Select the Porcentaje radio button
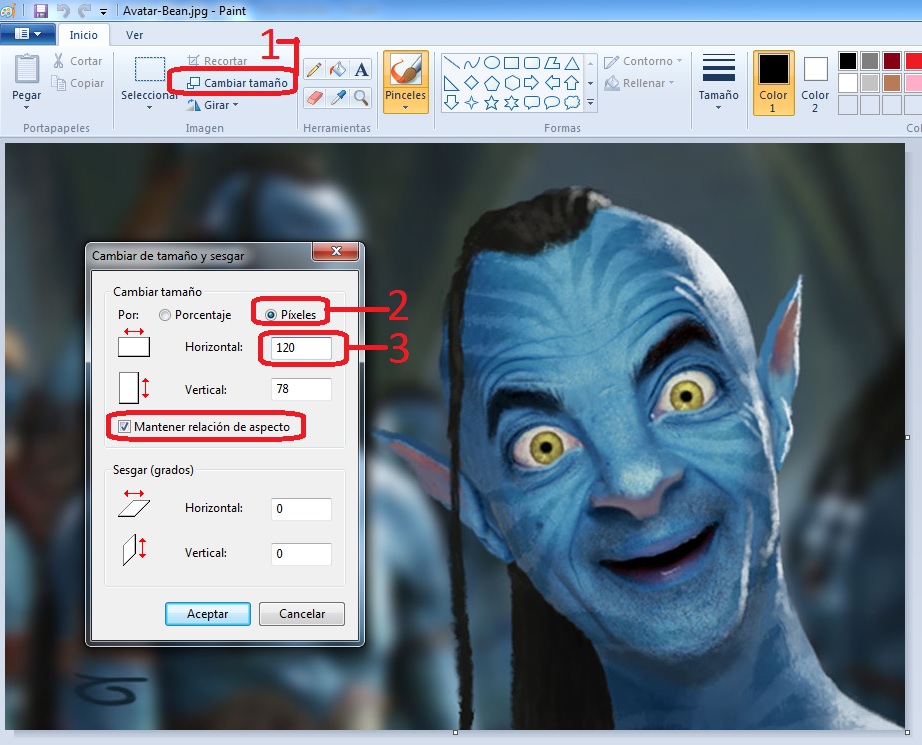The width and height of the screenshot is (922, 745). (x=165, y=315)
